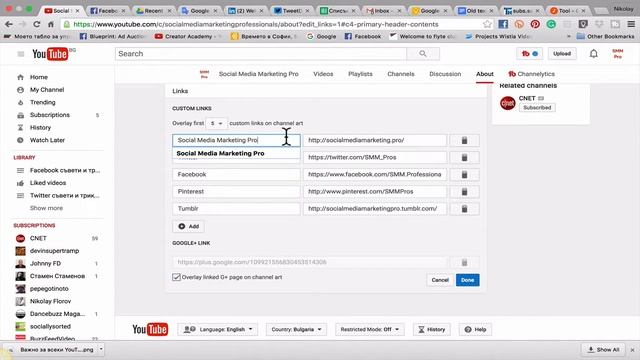
Task: Click the Pinterest extension icon
Action: (535, 24)
